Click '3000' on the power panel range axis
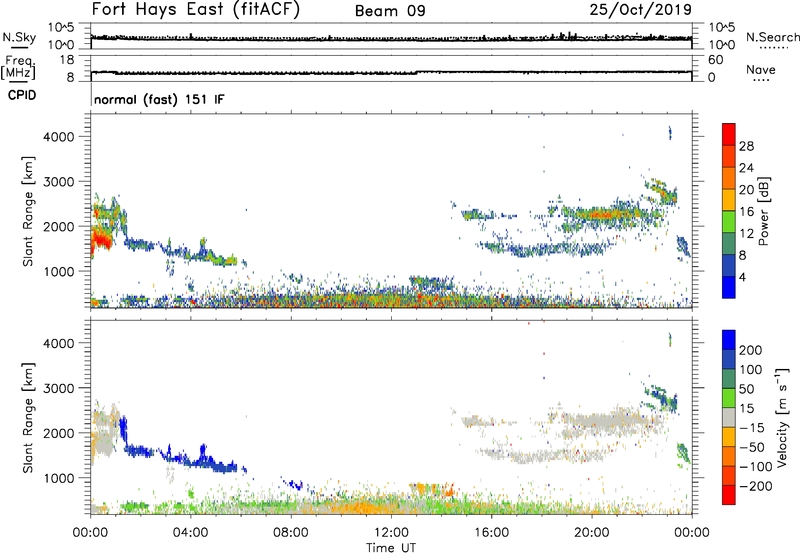 pos(58,182)
